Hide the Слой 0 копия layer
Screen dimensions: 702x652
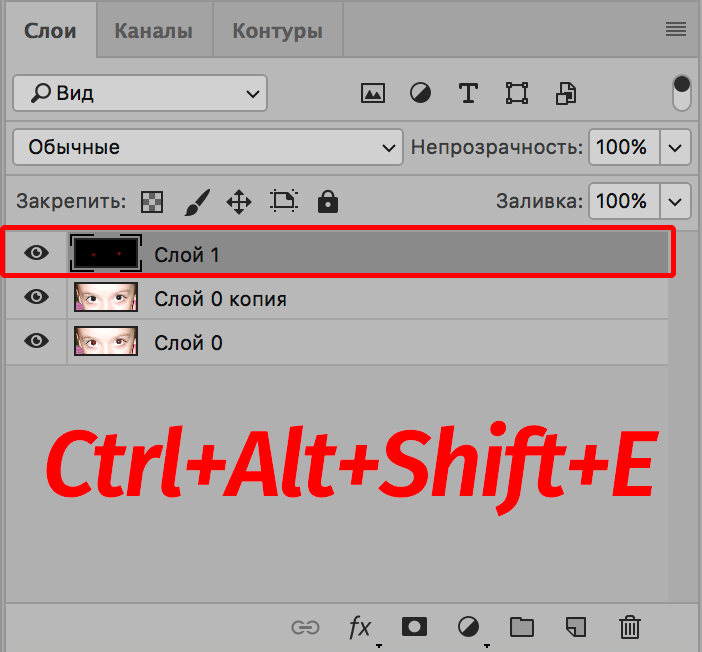pyautogui.click(x=36, y=296)
